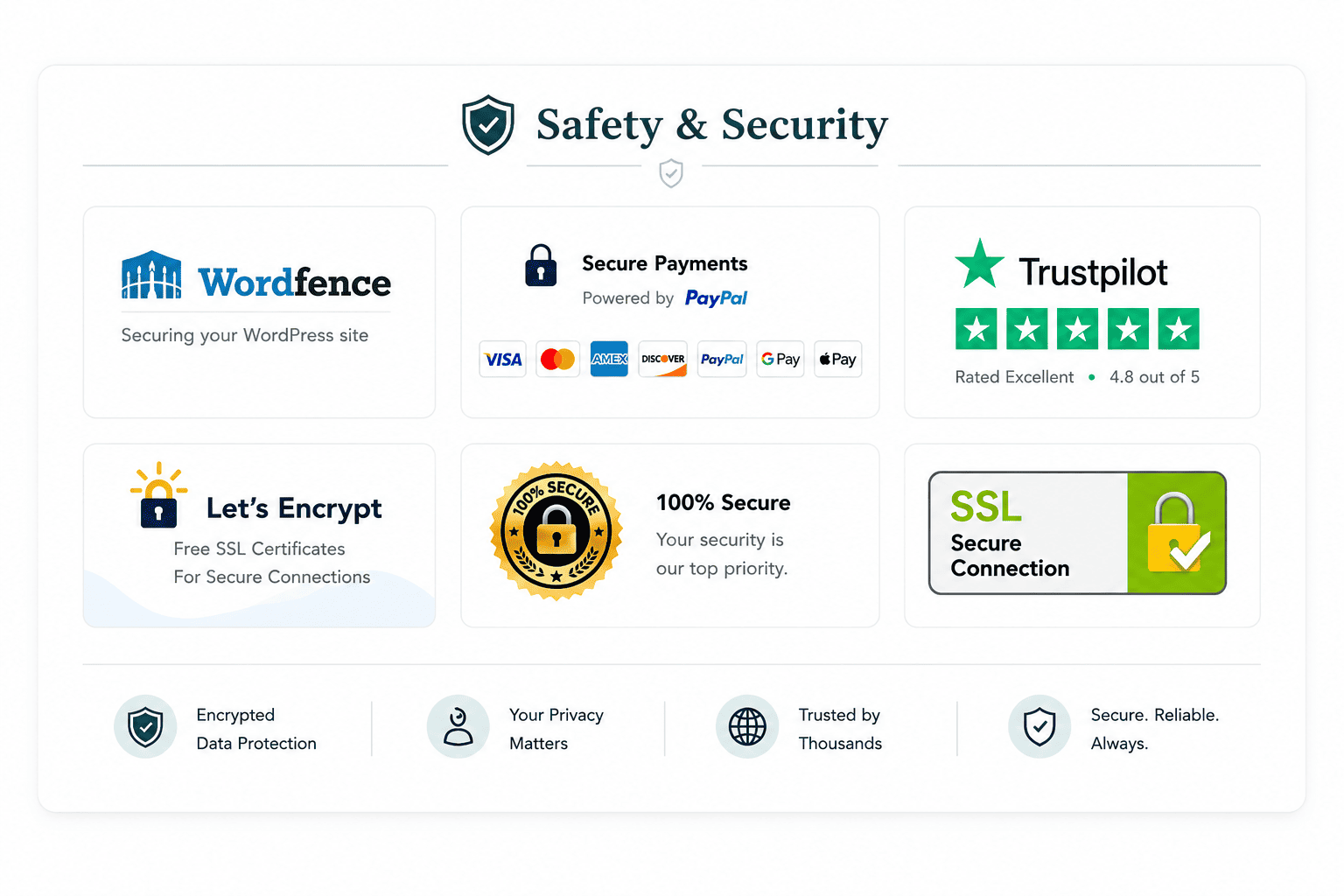Click the Safety & Security heading
The image size is (1344, 896).
click(x=712, y=124)
